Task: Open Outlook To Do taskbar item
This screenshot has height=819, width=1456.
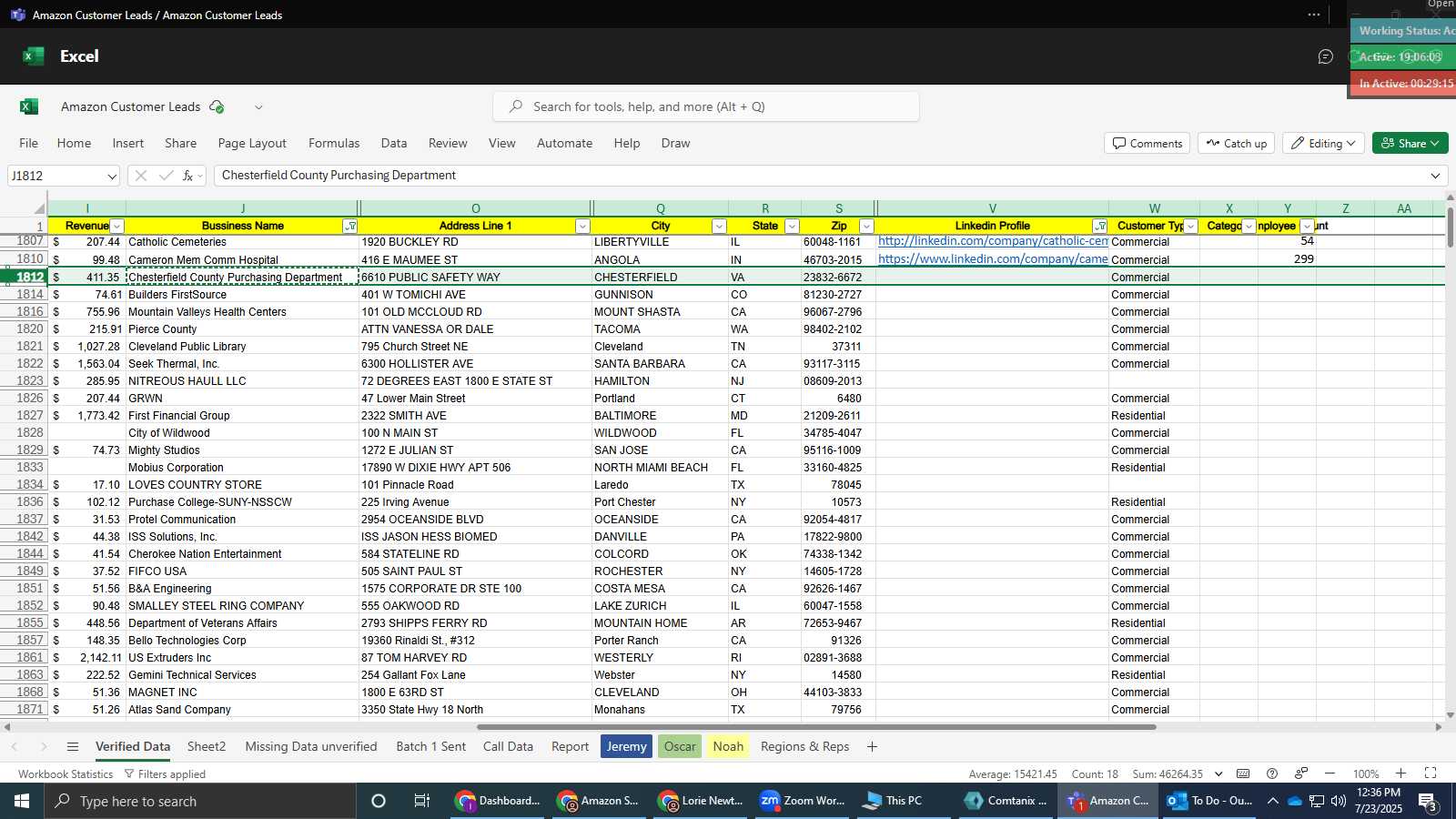Action: [1210, 801]
